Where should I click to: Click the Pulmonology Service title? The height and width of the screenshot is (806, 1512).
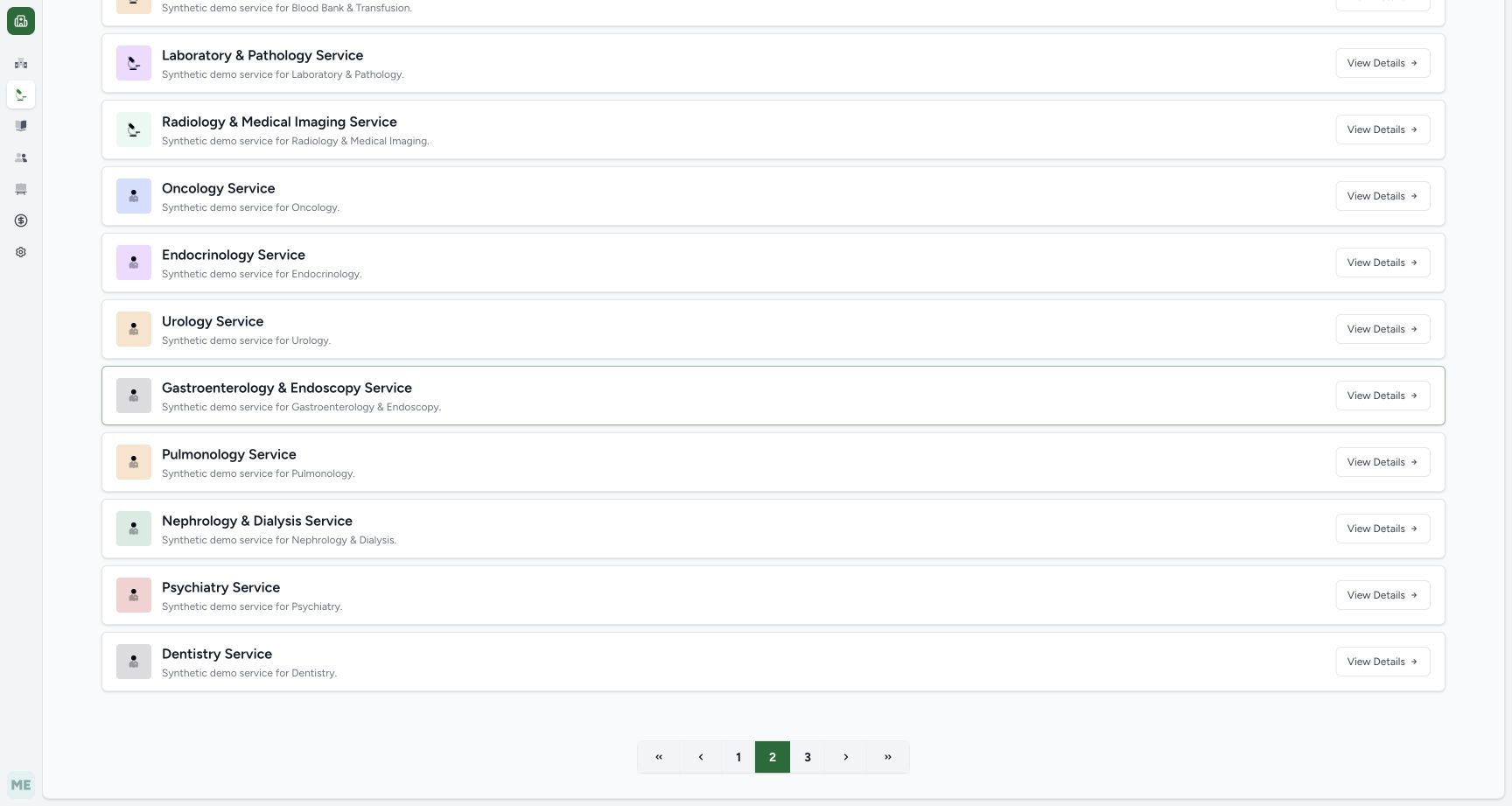pos(229,454)
